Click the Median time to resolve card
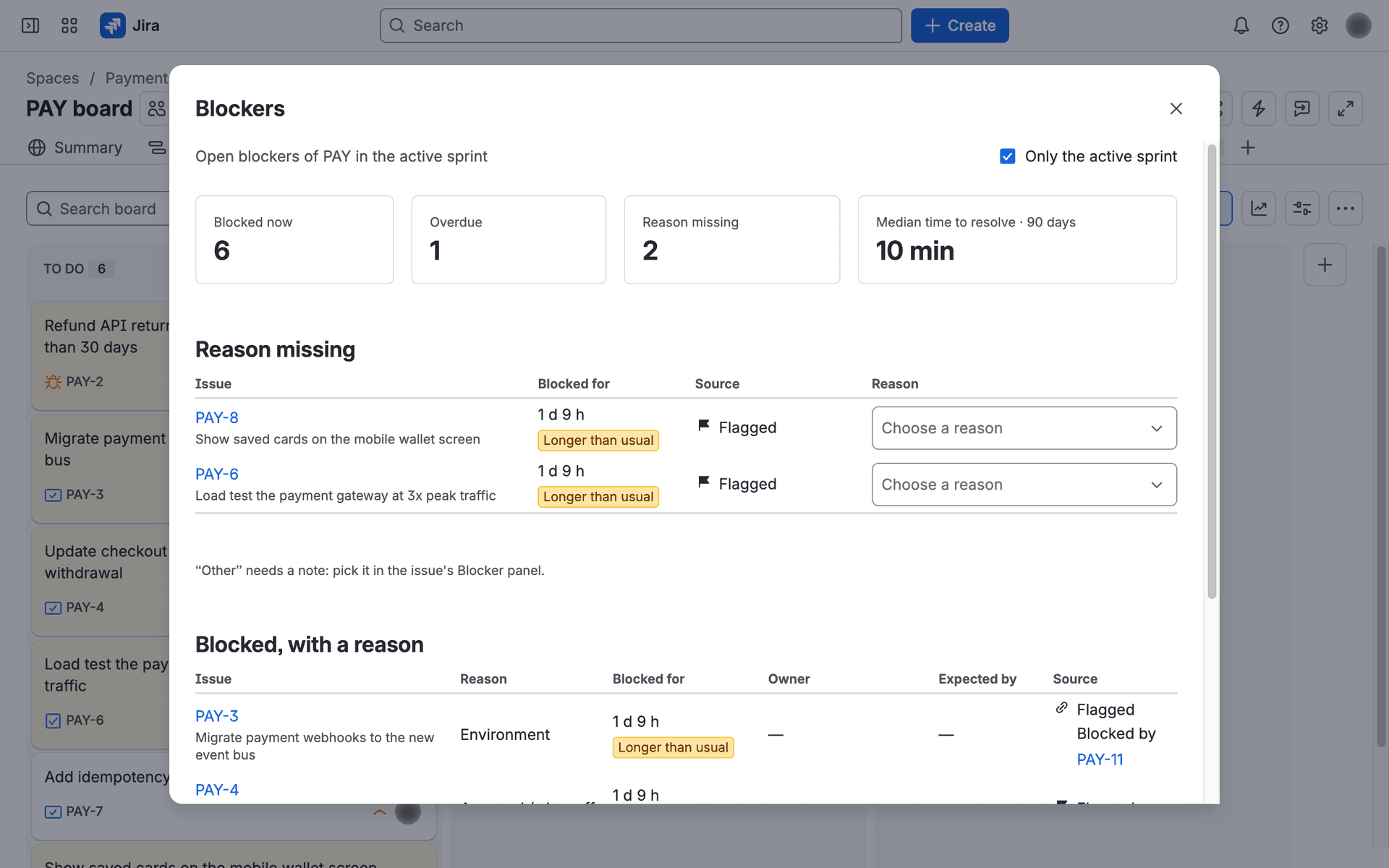The width and height of the screenshot is (1389, 868). click(x=1017, y=239)
